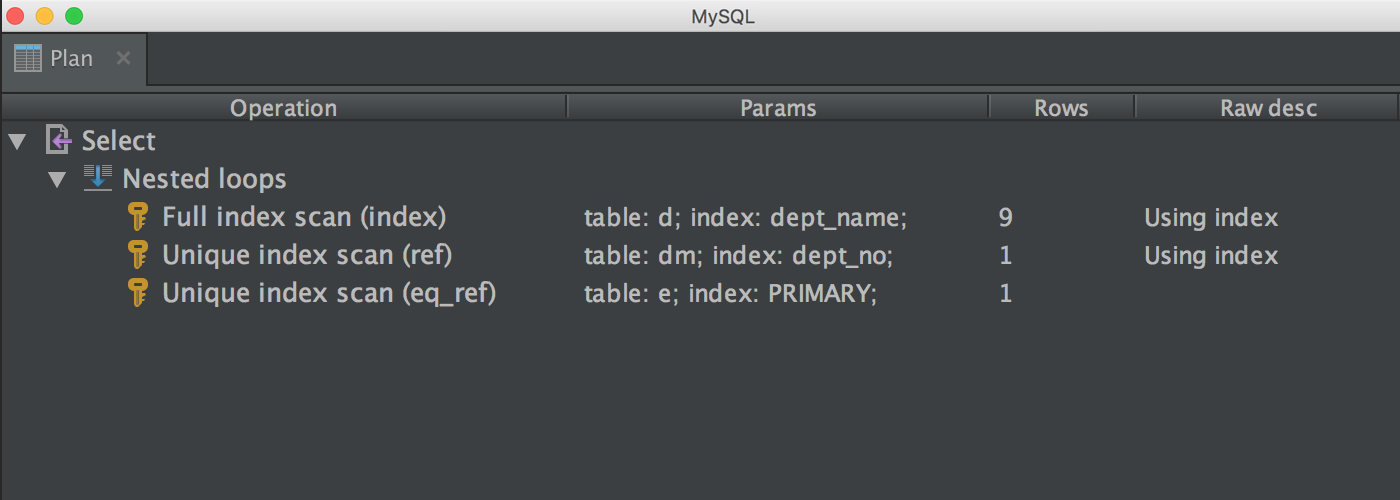Select the Unique index scan (ref) row

[700, 255]
